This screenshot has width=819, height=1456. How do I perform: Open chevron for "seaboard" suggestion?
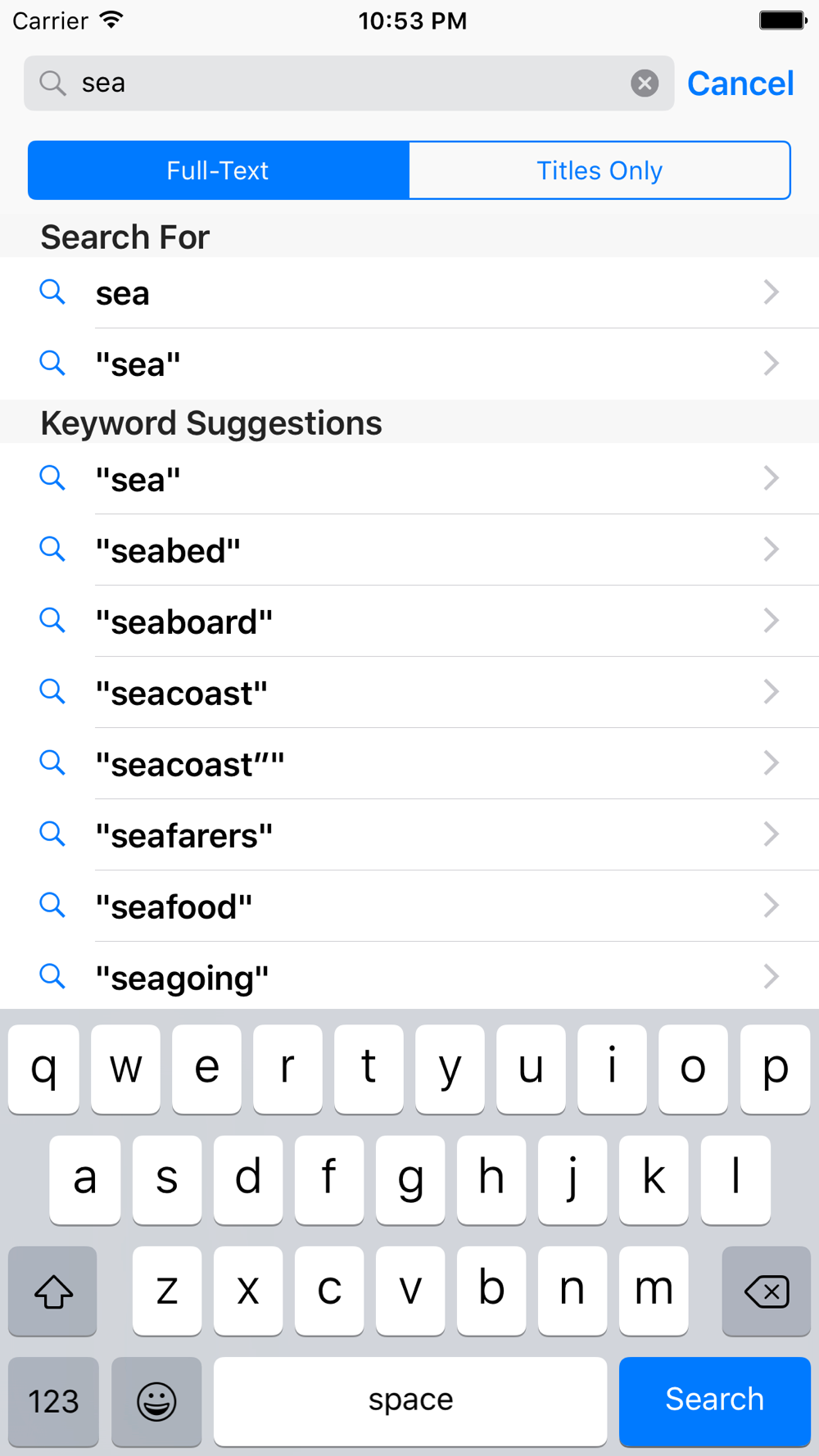[771, 620]
